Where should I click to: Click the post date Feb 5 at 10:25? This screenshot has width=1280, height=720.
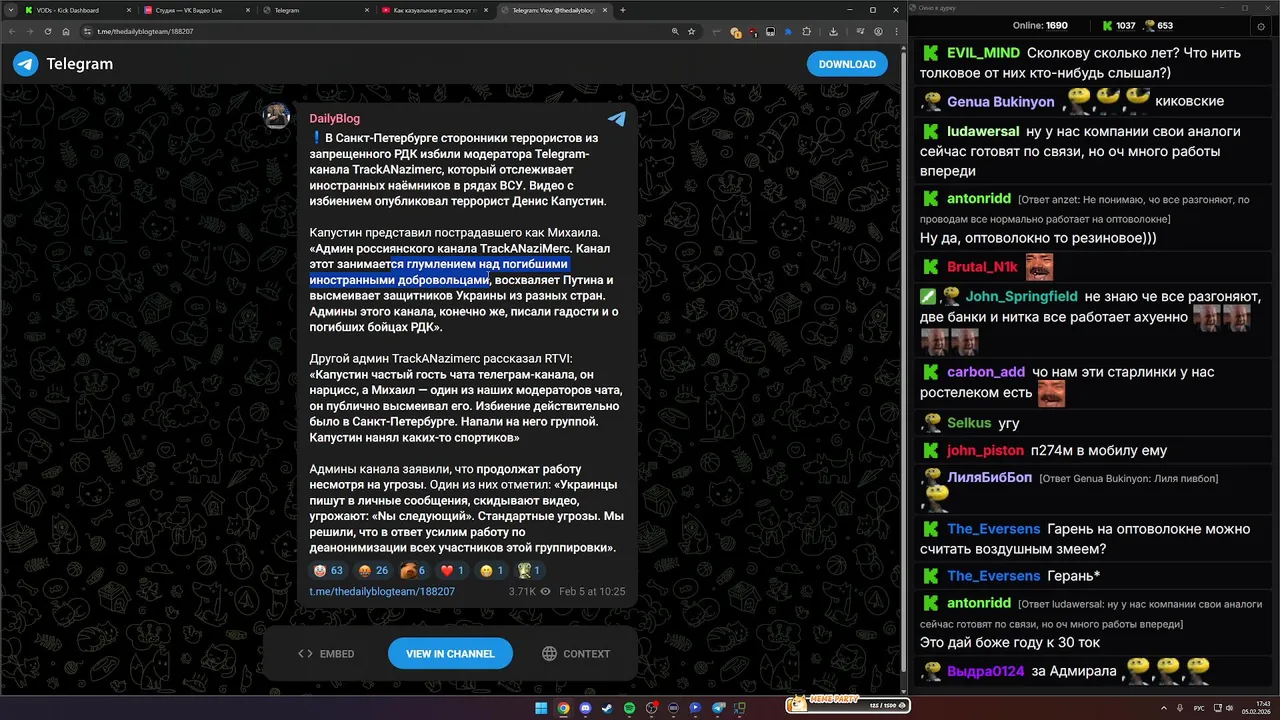coord(592,592)
